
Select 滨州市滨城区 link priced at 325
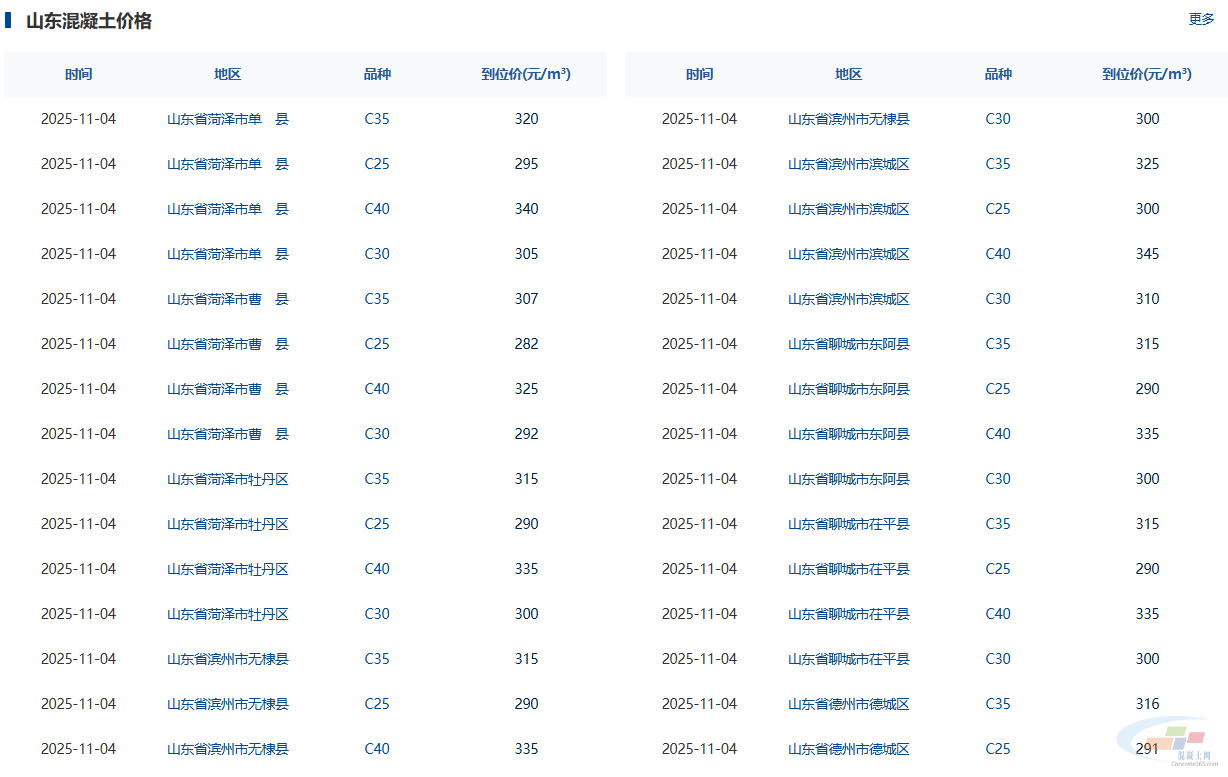point(848,164)
